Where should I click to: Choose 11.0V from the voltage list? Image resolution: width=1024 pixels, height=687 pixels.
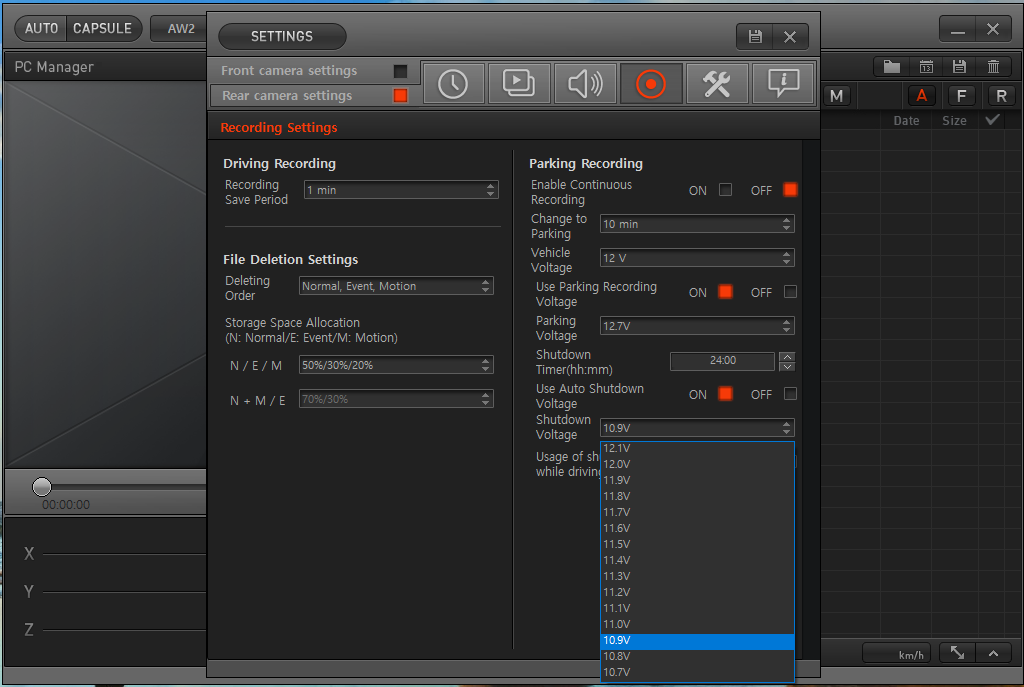697,624
